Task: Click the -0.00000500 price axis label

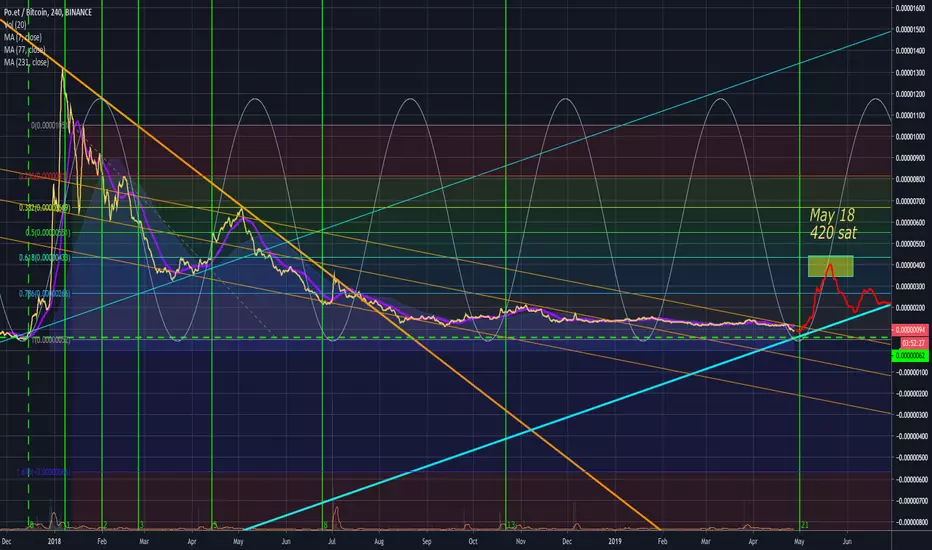Action: click(911, 458)
